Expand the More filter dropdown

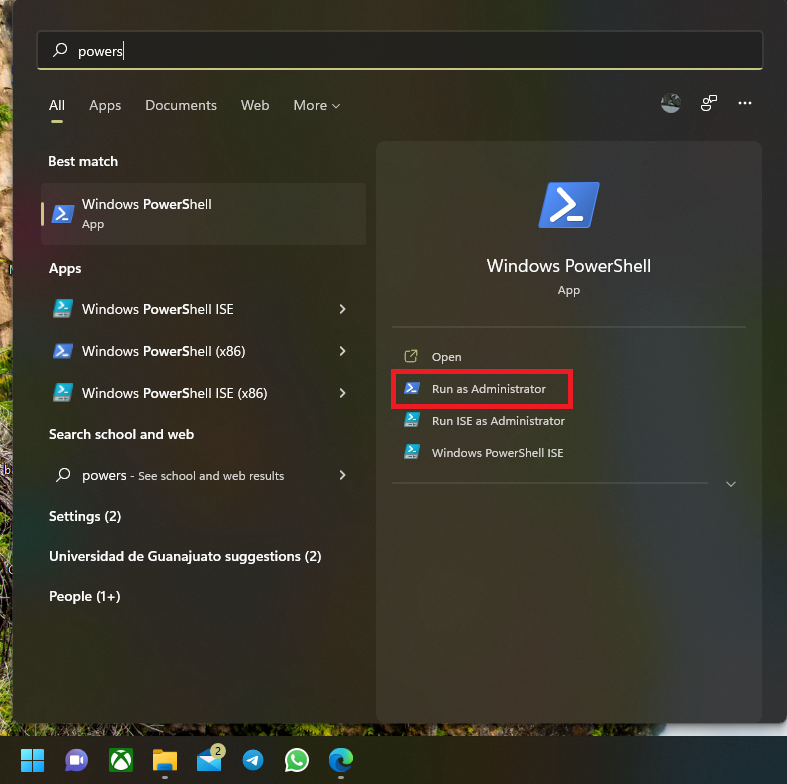316,105
